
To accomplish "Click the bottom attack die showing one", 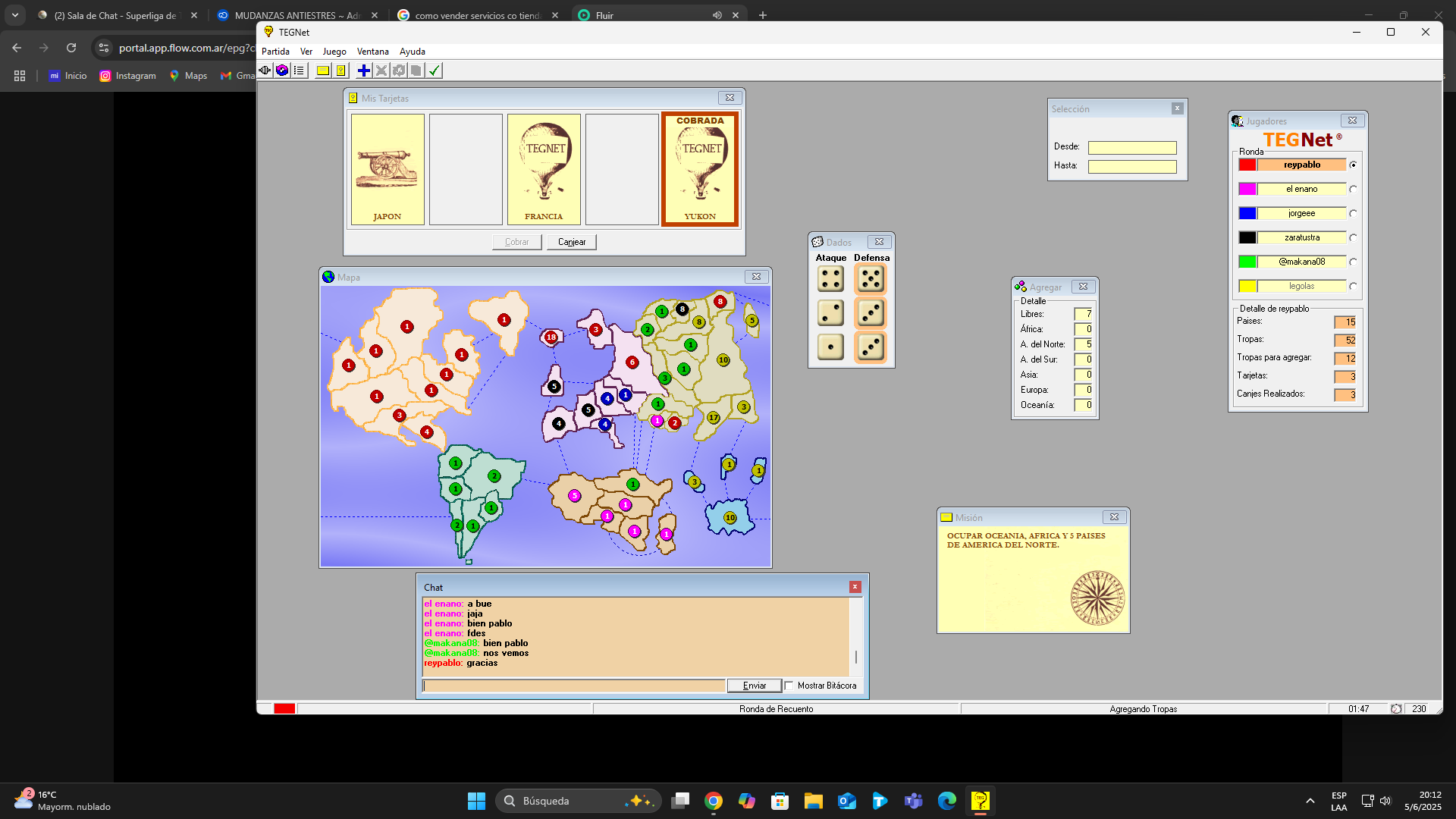I will pos(830,347).
